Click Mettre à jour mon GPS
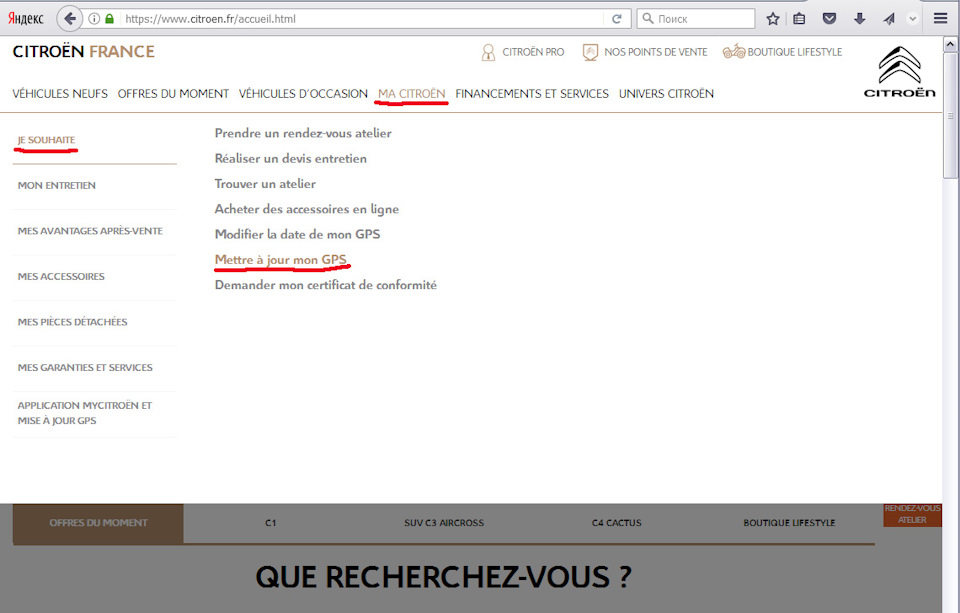The width and height of the screenshot is (960, 613). [x=281, y=260]
